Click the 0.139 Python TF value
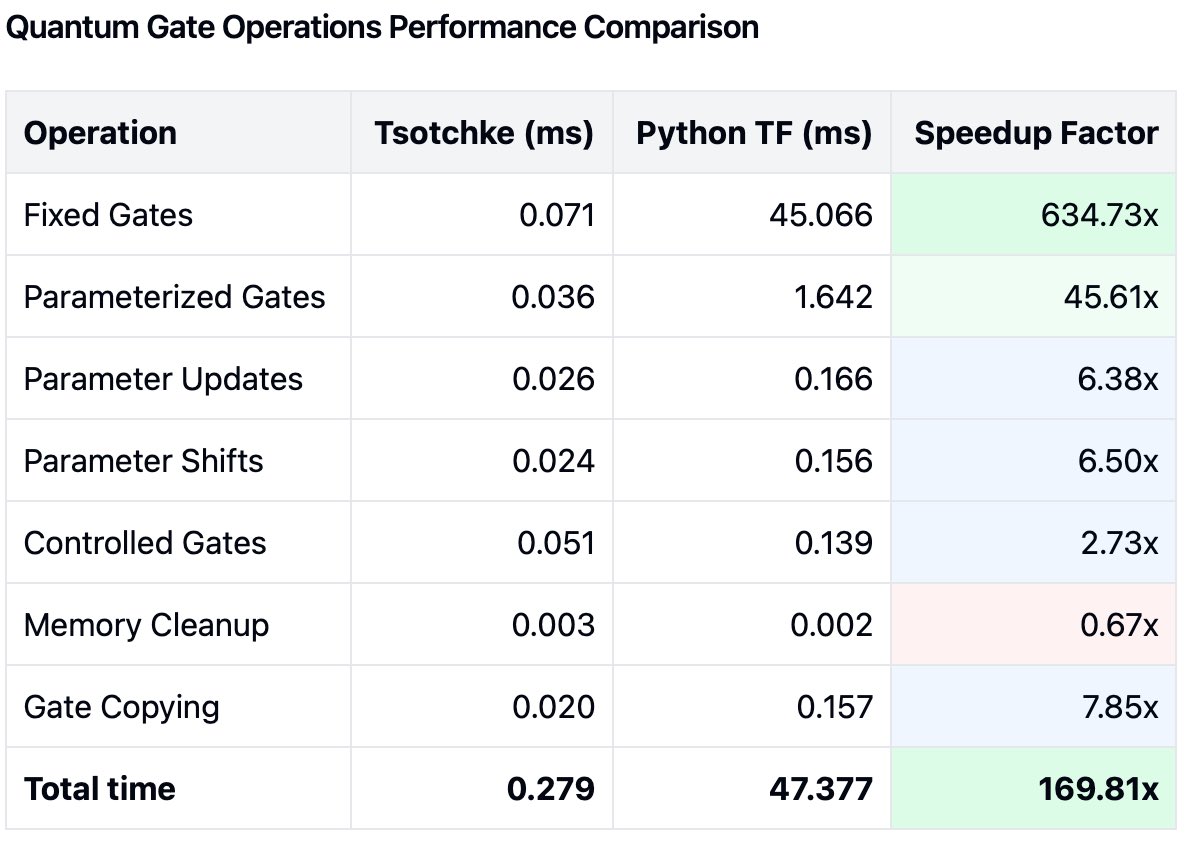1190x842 pixels. click(x=833, y=543)
